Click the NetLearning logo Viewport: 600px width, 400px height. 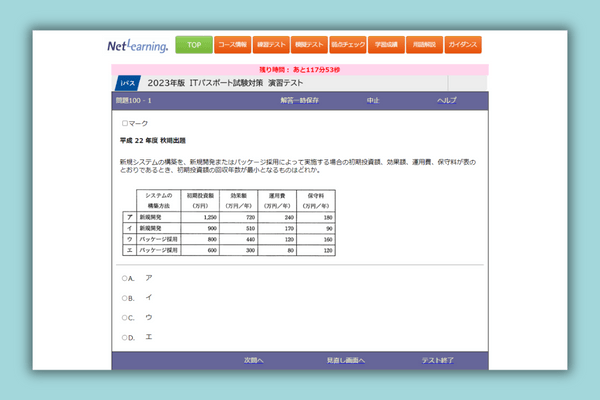pos(138,46)
